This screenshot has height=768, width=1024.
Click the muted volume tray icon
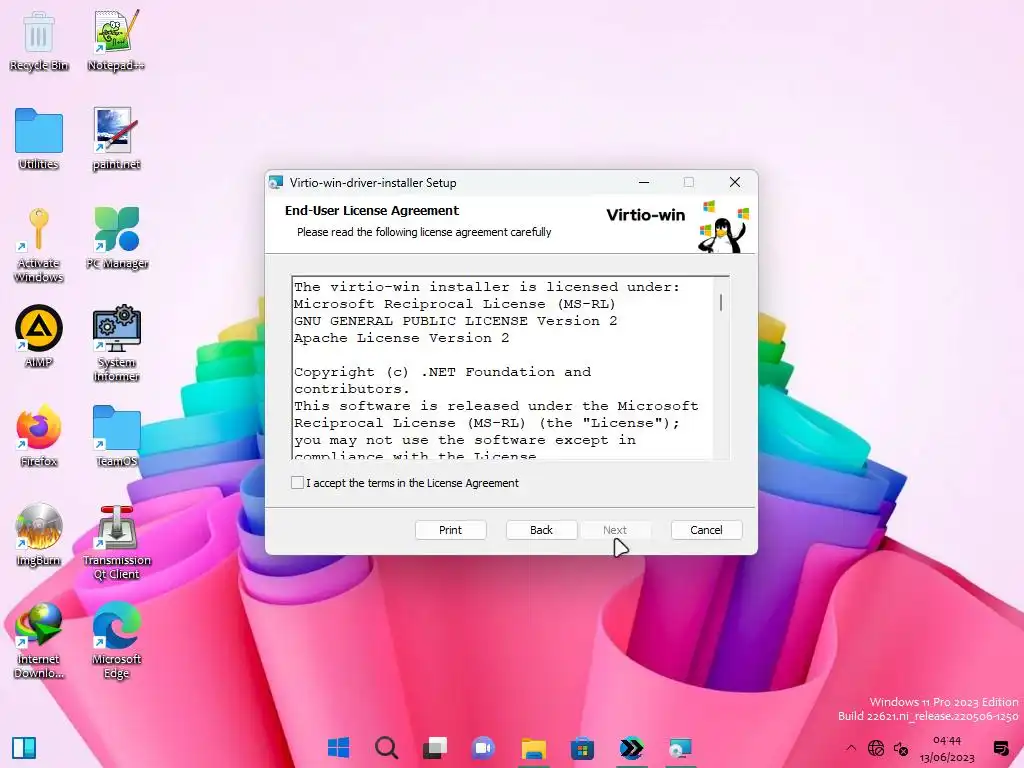coord(901,748)
